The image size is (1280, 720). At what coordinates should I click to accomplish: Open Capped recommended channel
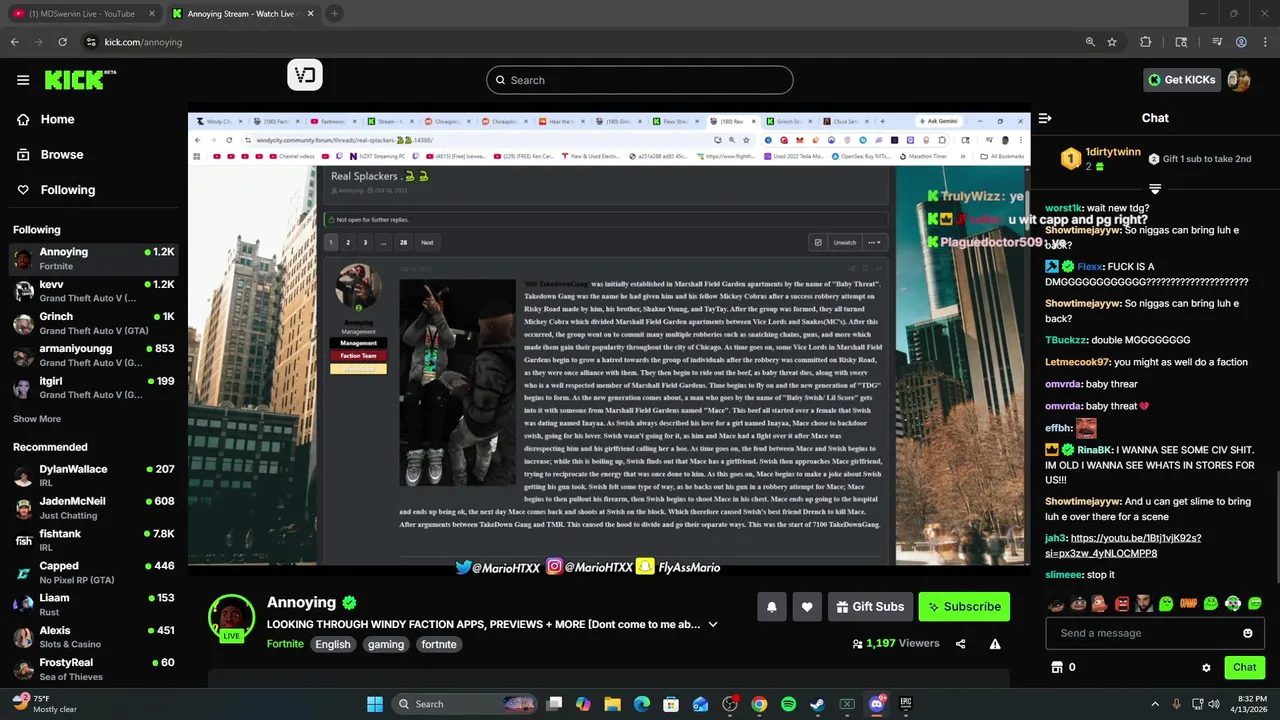click(92, 572)
